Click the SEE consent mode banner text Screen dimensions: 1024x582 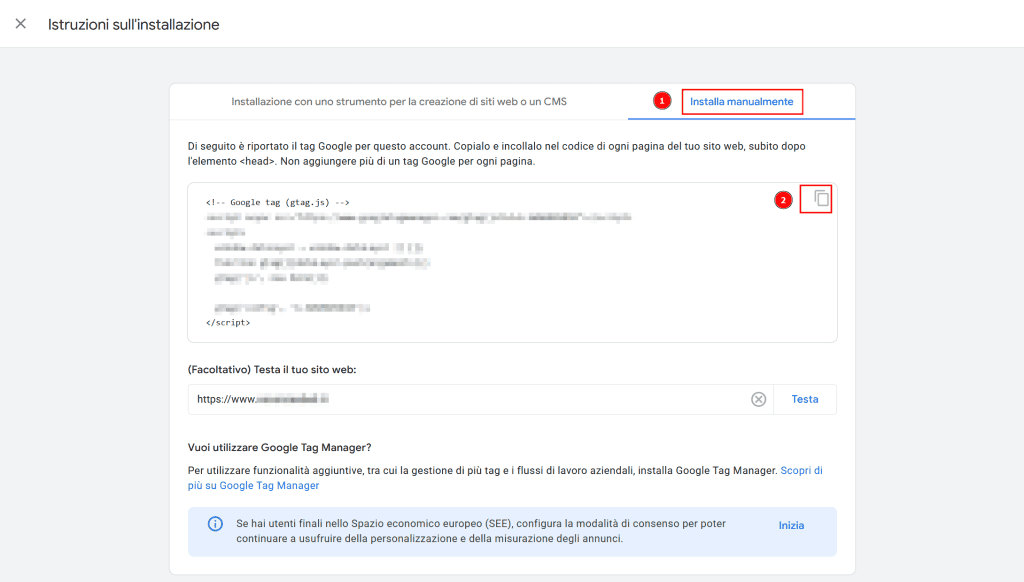coord(480,531)
